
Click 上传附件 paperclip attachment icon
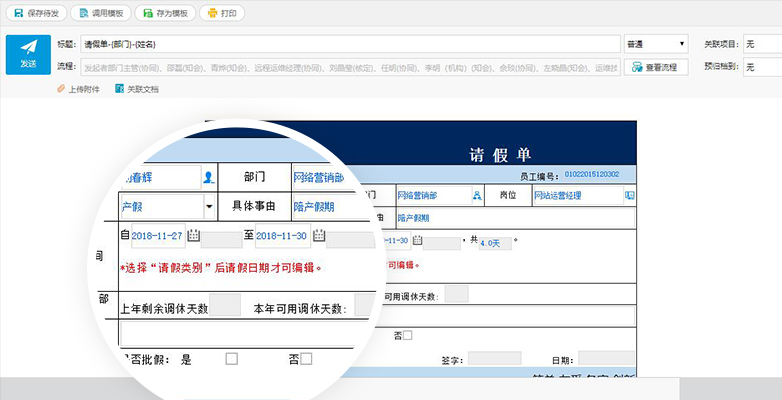pyautogui.click(x=62, y=89)
